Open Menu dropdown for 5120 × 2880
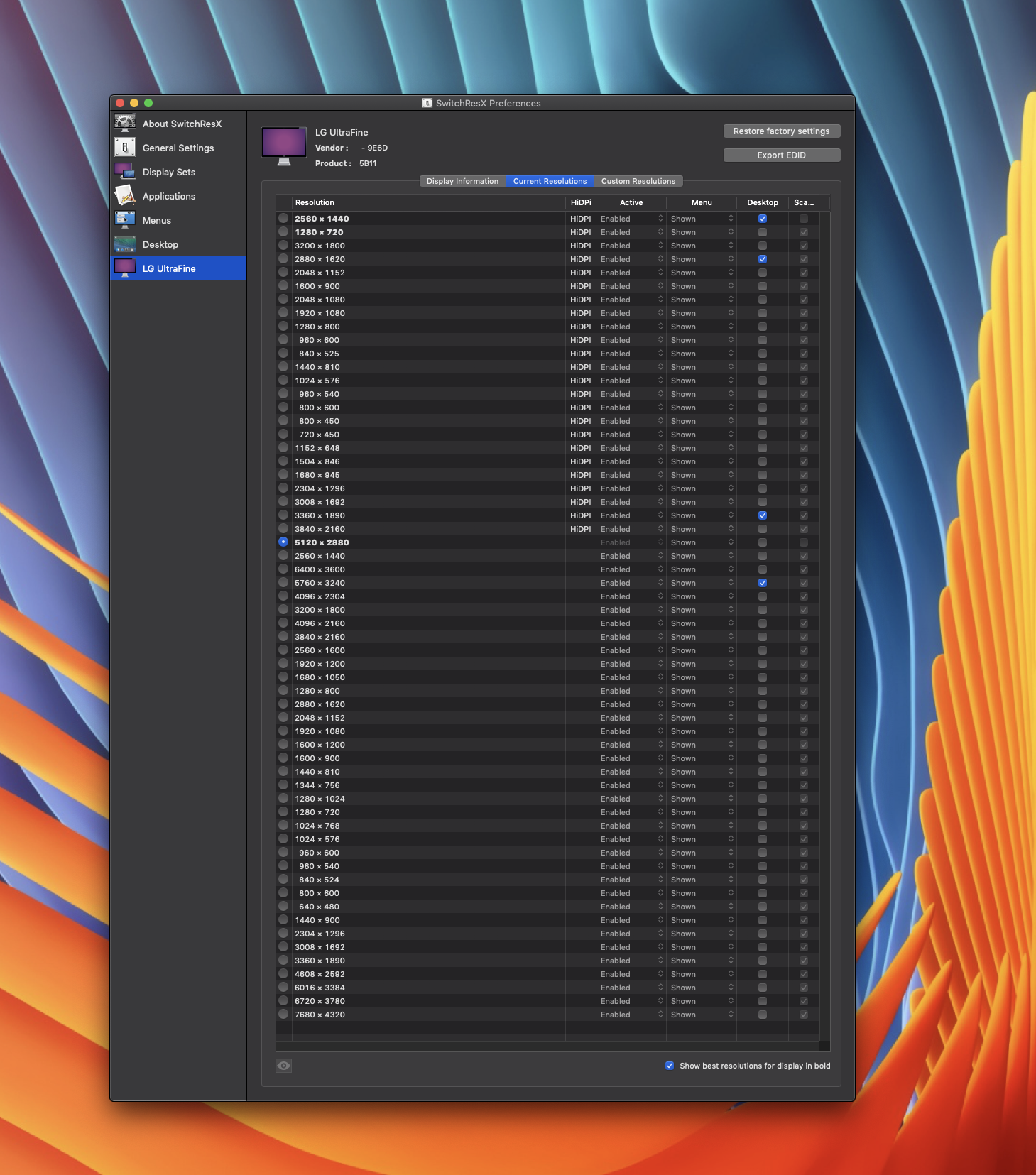This screenshot has height=1175, width=1036. [702, 542]
